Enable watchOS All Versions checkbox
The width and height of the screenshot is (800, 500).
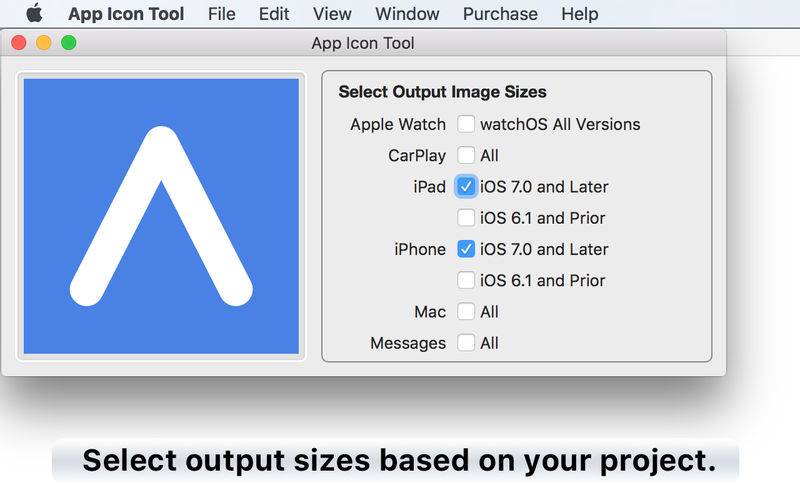point(466,124)
